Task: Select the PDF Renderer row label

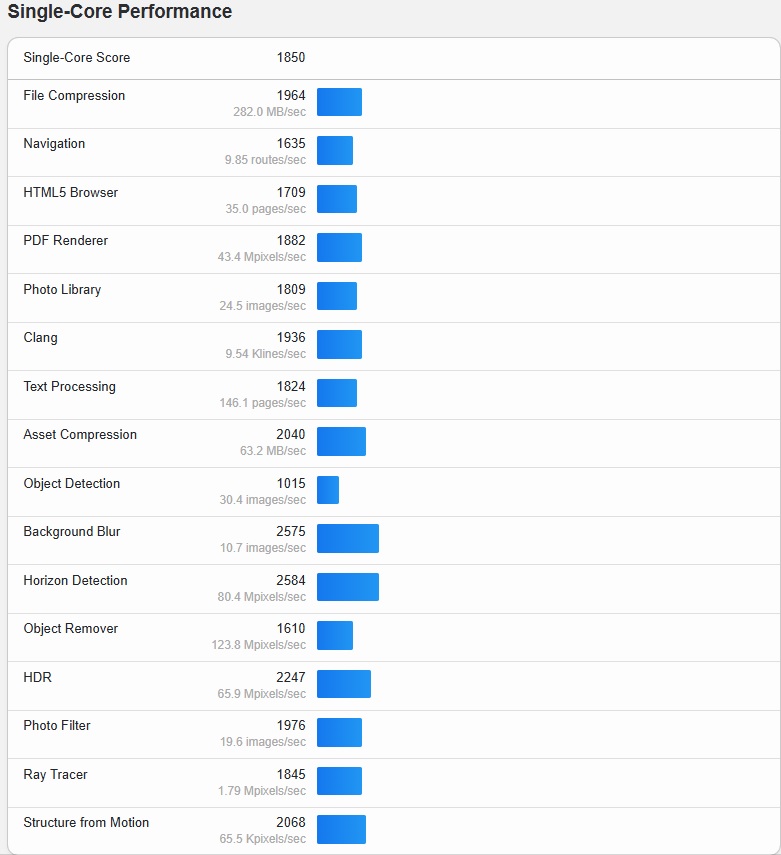Action: 66,241
